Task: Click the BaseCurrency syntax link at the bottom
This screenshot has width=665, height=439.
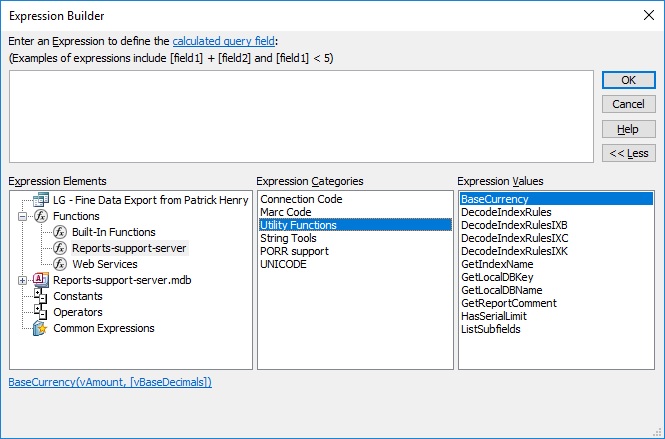Action: coord(110,382)
